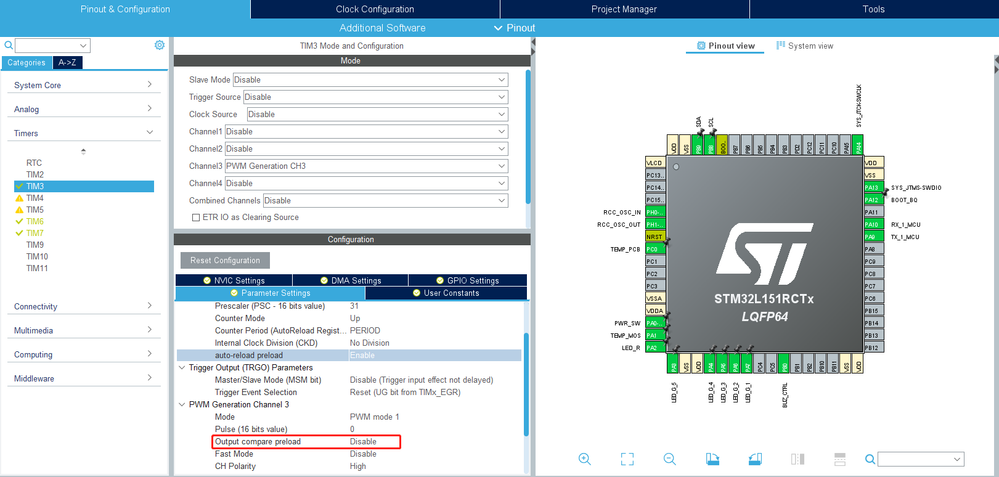Enable ETR IO as Clearing Source checkbox
999x477 pixels.
click(x=196, y=217)
